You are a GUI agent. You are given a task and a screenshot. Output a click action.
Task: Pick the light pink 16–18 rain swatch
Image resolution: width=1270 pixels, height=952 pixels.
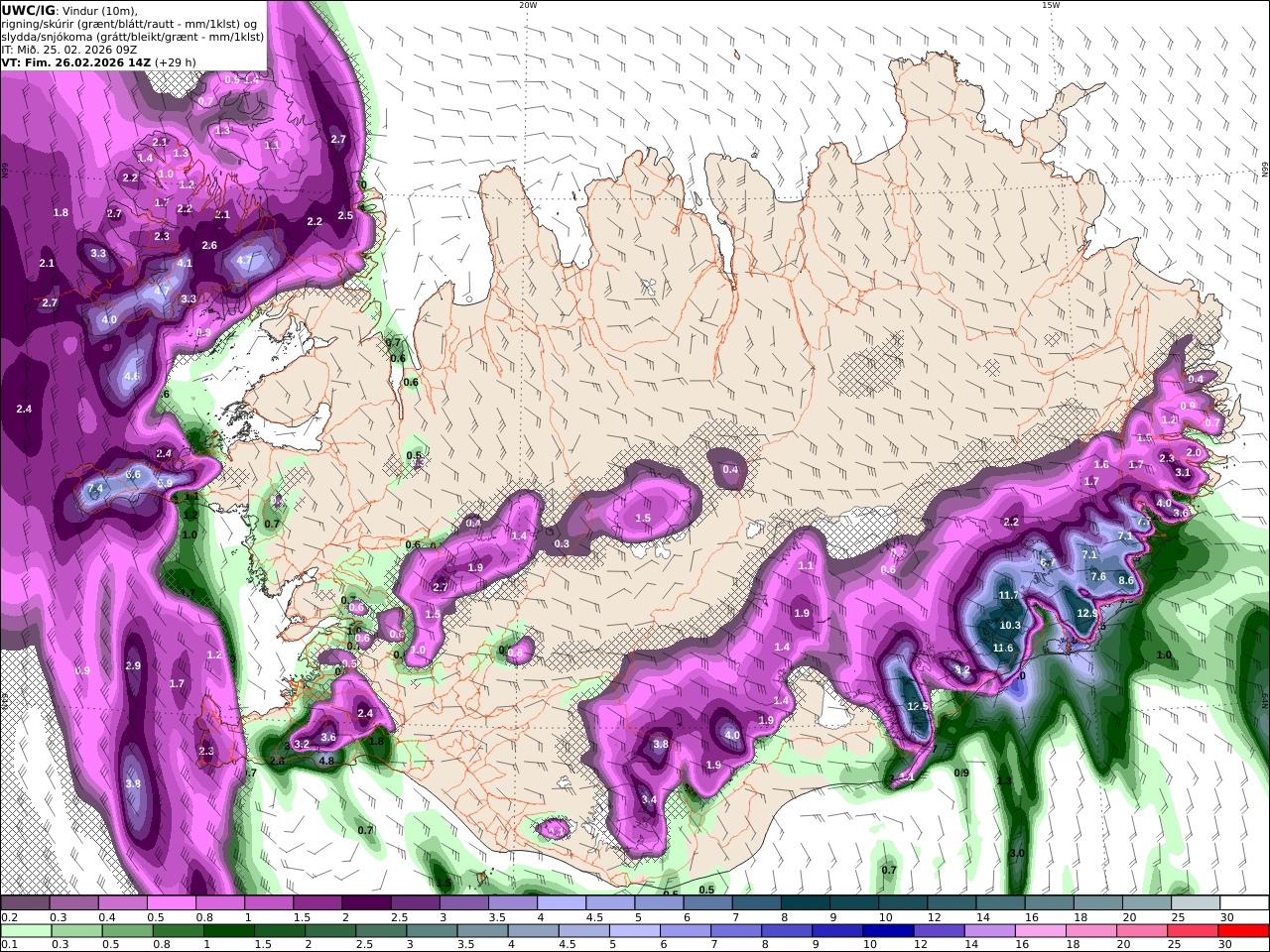(1040, 931)
